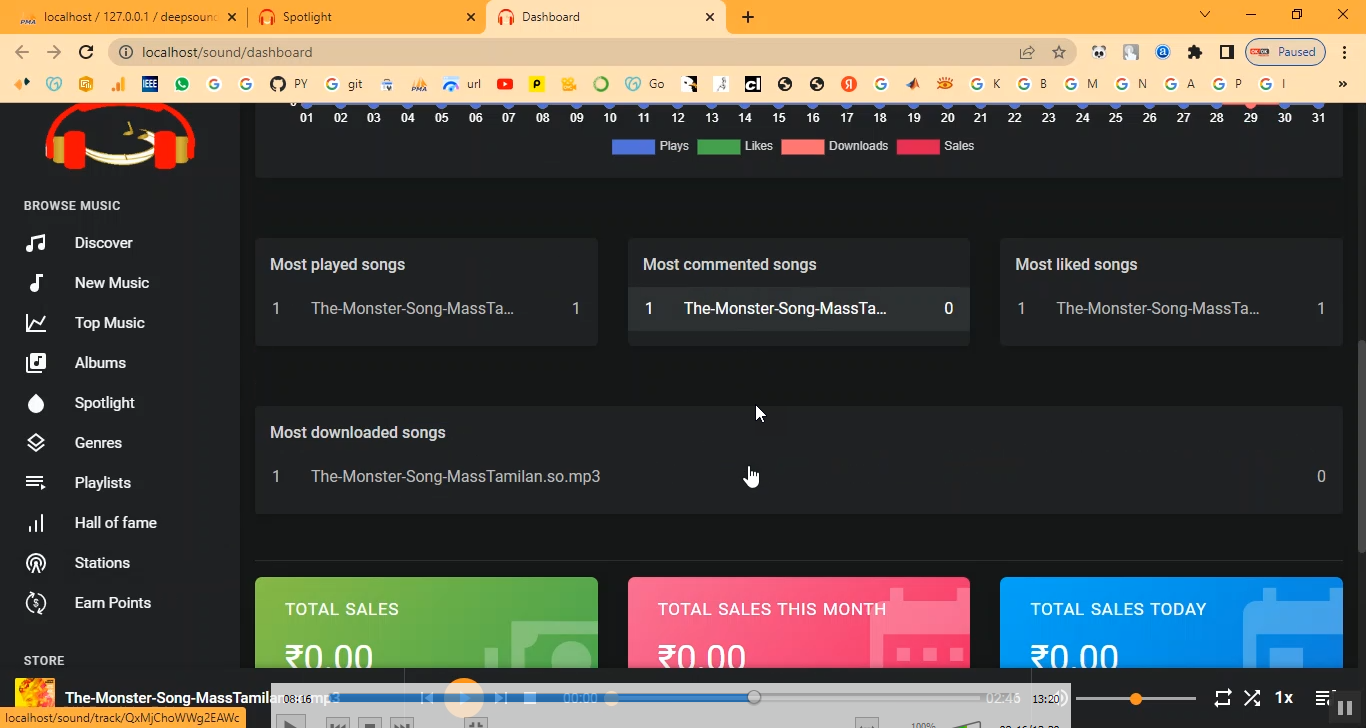The height and width of the screenshot is (728, 1366).
Task: Toggle repeat mode in player bar
Action: pyautogui.click(x=1222, y=698)
